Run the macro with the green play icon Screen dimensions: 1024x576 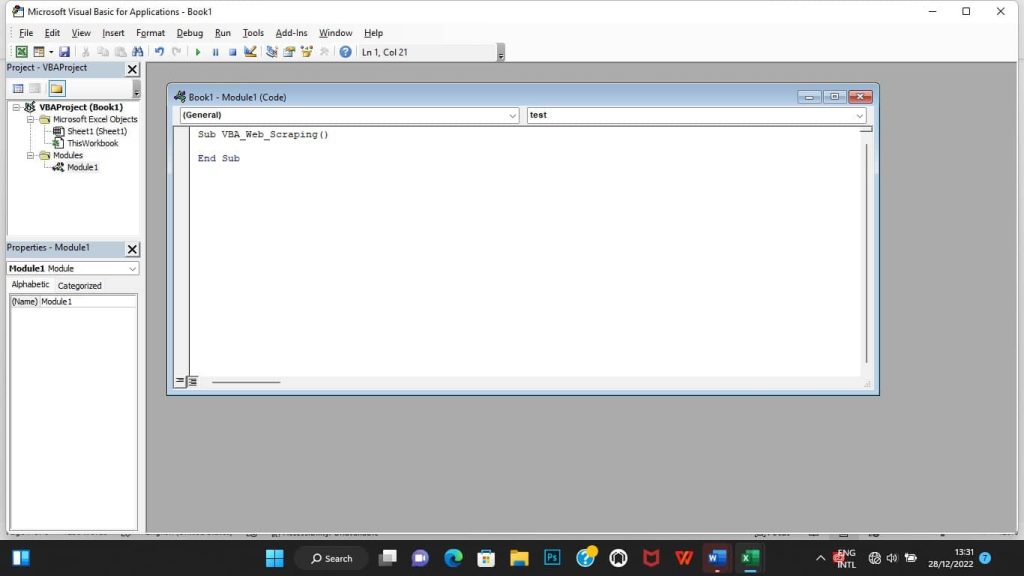click(197, 52)
